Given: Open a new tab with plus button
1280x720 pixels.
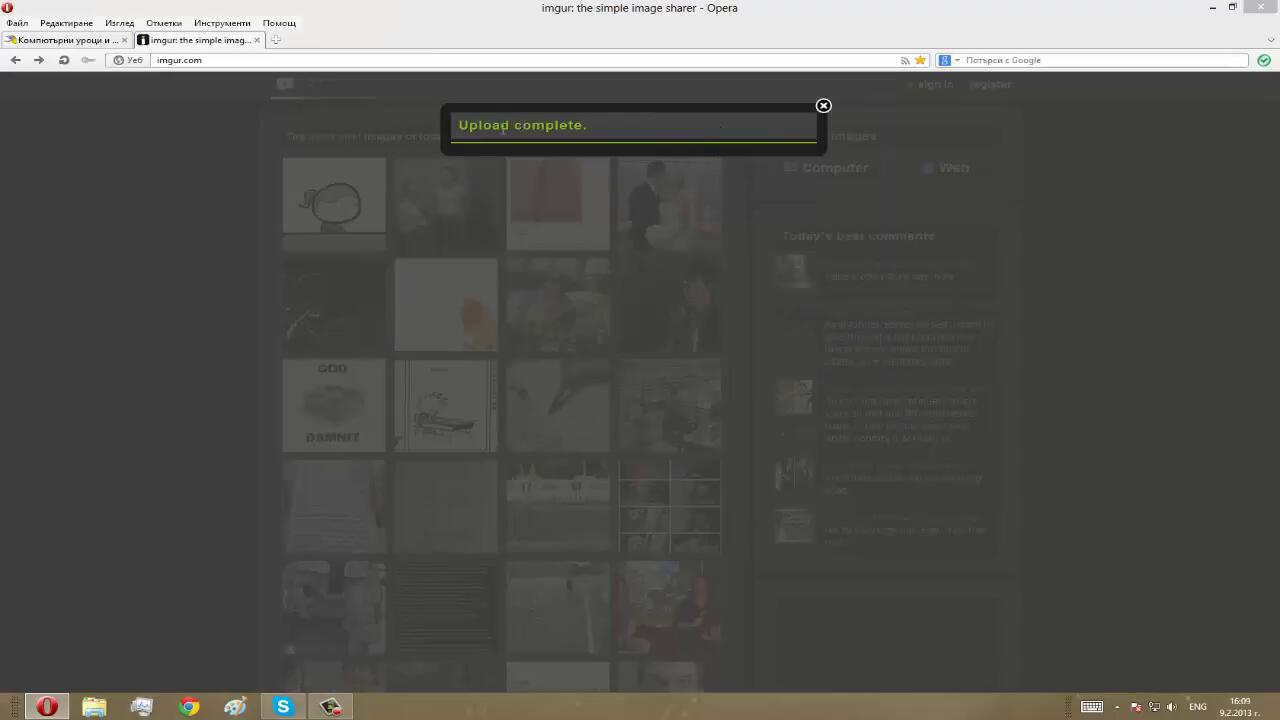Looking at the screenshot, I should pyautogui.click(x=276, y=40).
